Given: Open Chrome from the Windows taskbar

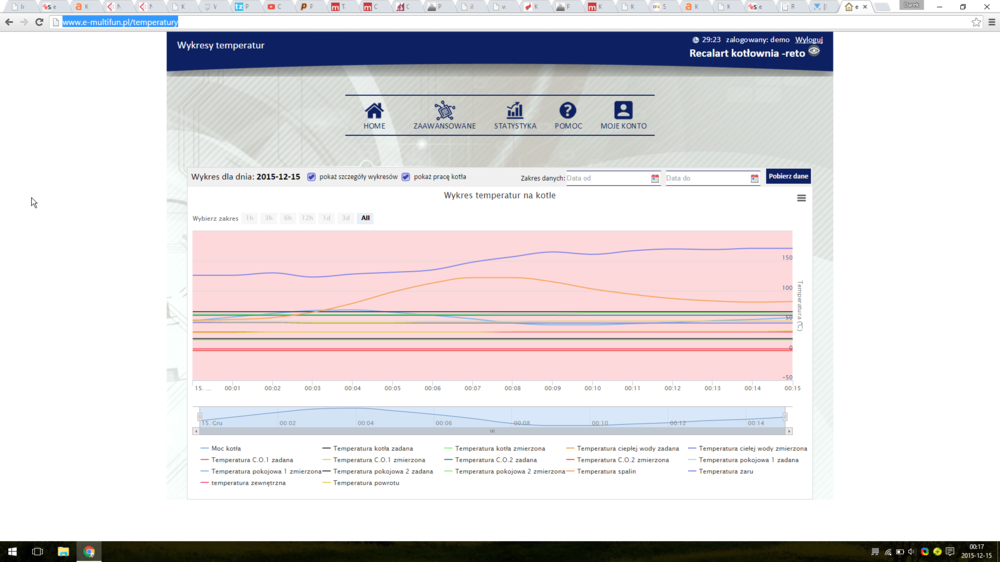Looking at the screenshot, I should (x=89, y=551).
